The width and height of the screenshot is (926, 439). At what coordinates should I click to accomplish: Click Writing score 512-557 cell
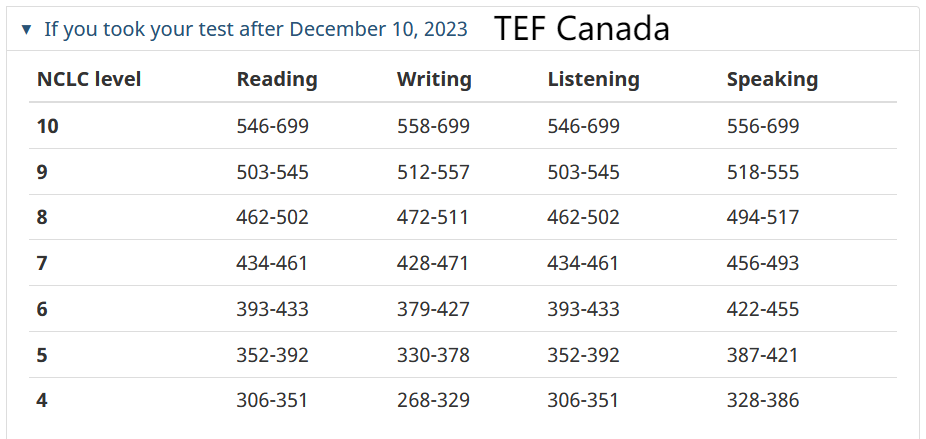(433, 172)
